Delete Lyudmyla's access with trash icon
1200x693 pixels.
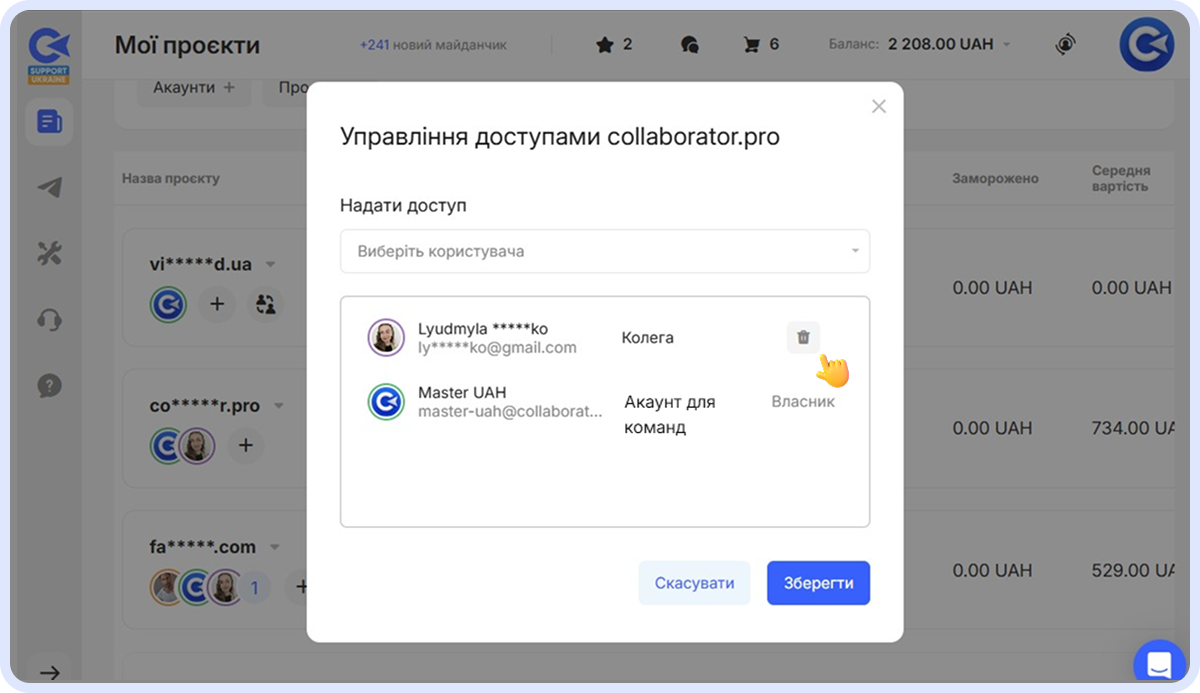[803, 338]
